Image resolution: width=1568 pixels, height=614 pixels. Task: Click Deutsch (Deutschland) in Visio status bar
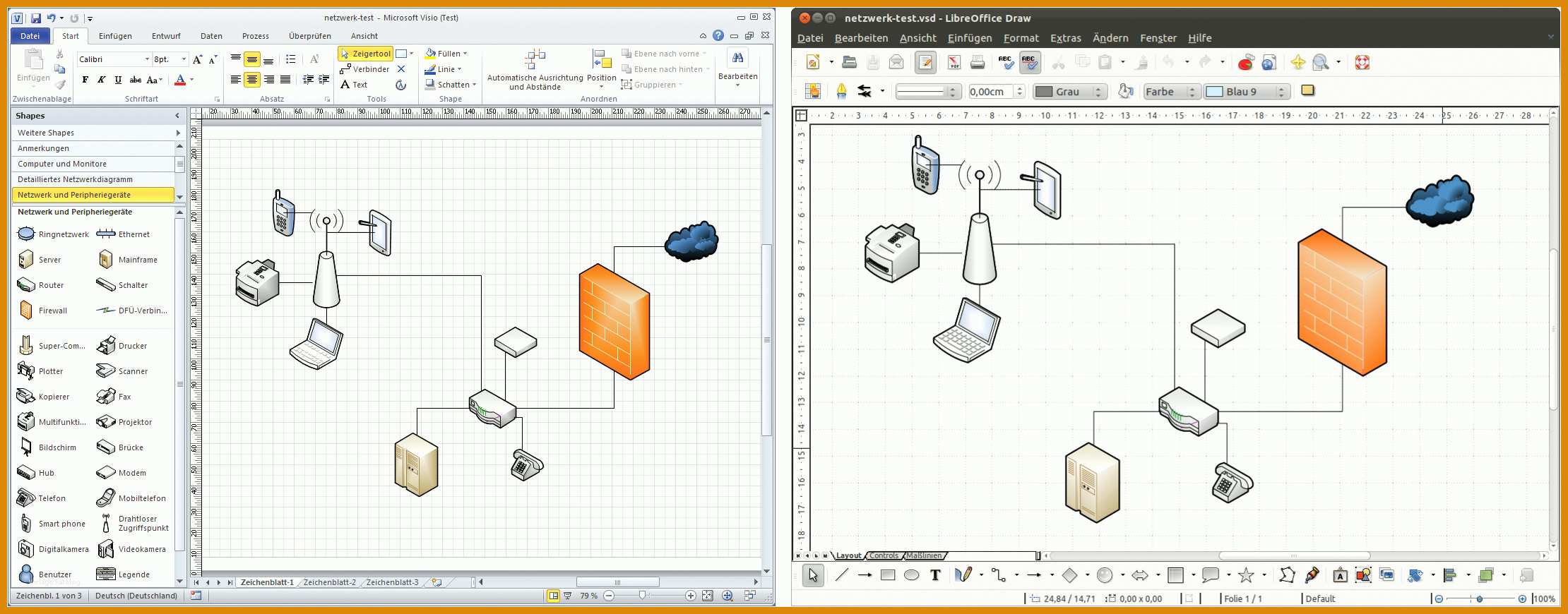point(136,596)
